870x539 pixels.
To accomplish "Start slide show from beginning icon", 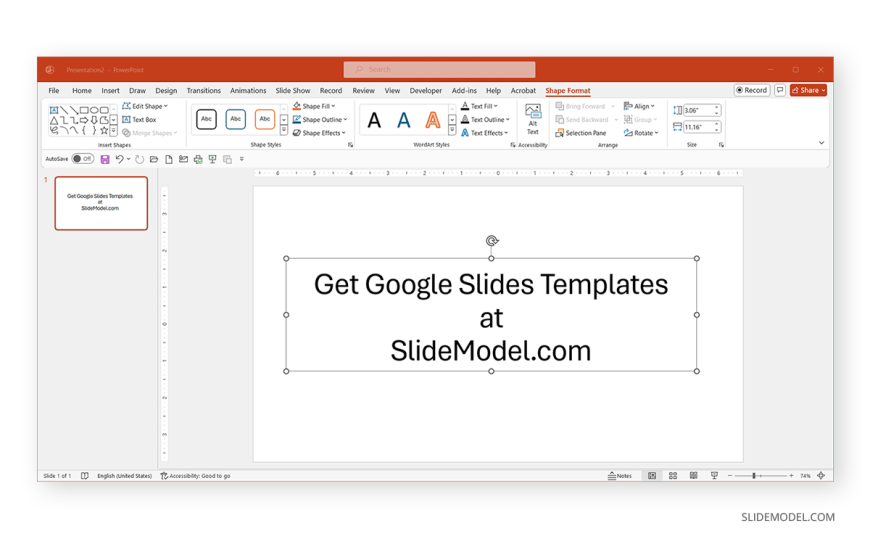I will click(x=213, y=159).
